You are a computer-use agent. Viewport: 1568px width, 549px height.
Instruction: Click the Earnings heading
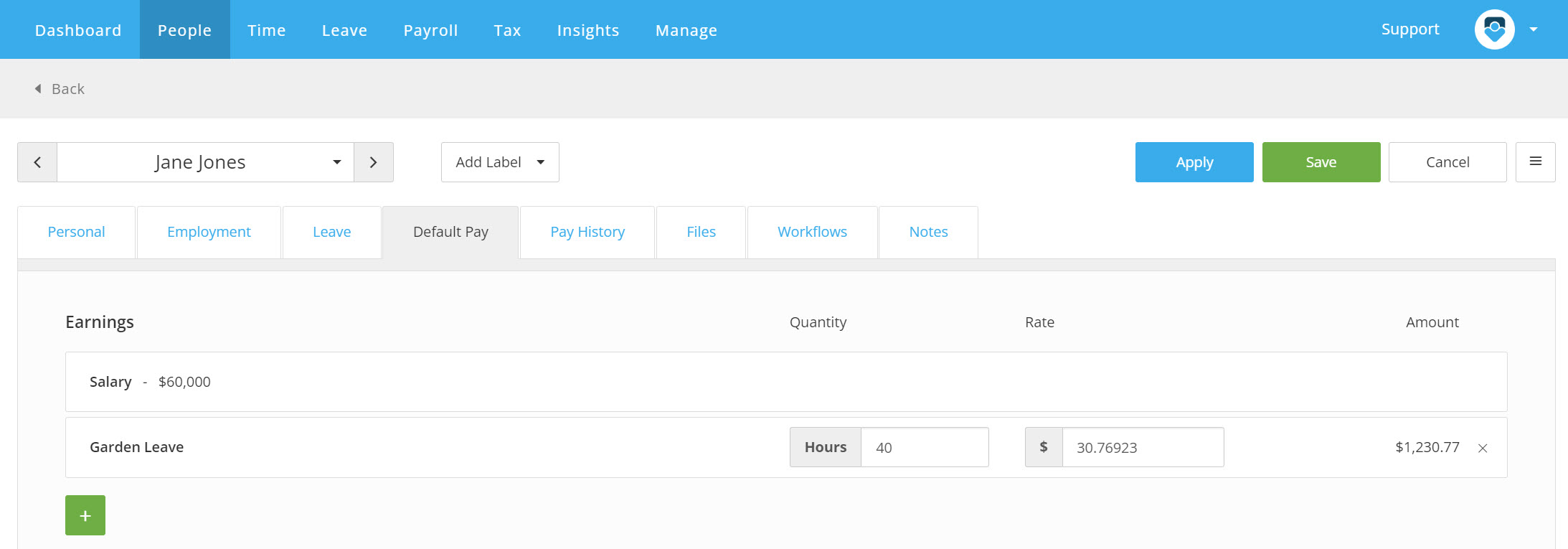(100, 322)
